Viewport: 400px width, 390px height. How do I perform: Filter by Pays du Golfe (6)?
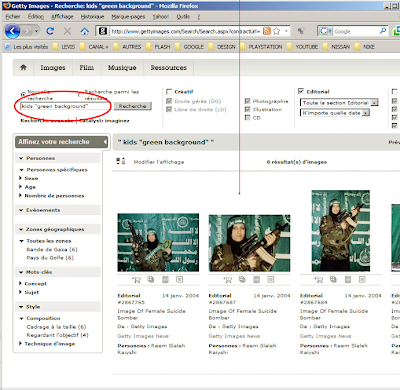50,258
